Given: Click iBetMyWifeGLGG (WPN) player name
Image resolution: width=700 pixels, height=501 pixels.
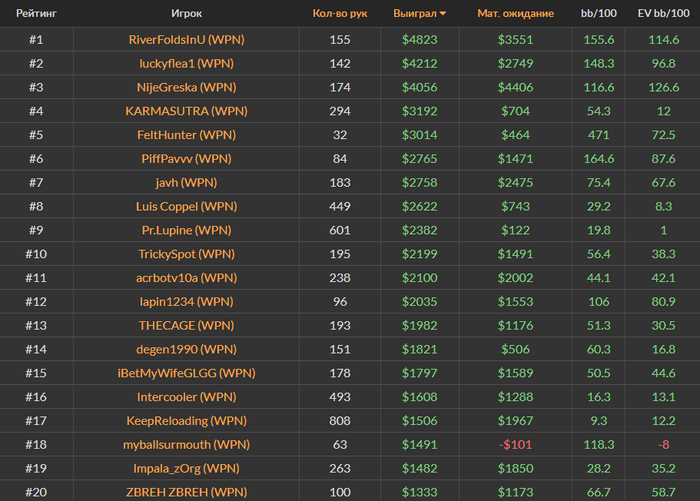Looking at the screenshot, I should [187, 373].
